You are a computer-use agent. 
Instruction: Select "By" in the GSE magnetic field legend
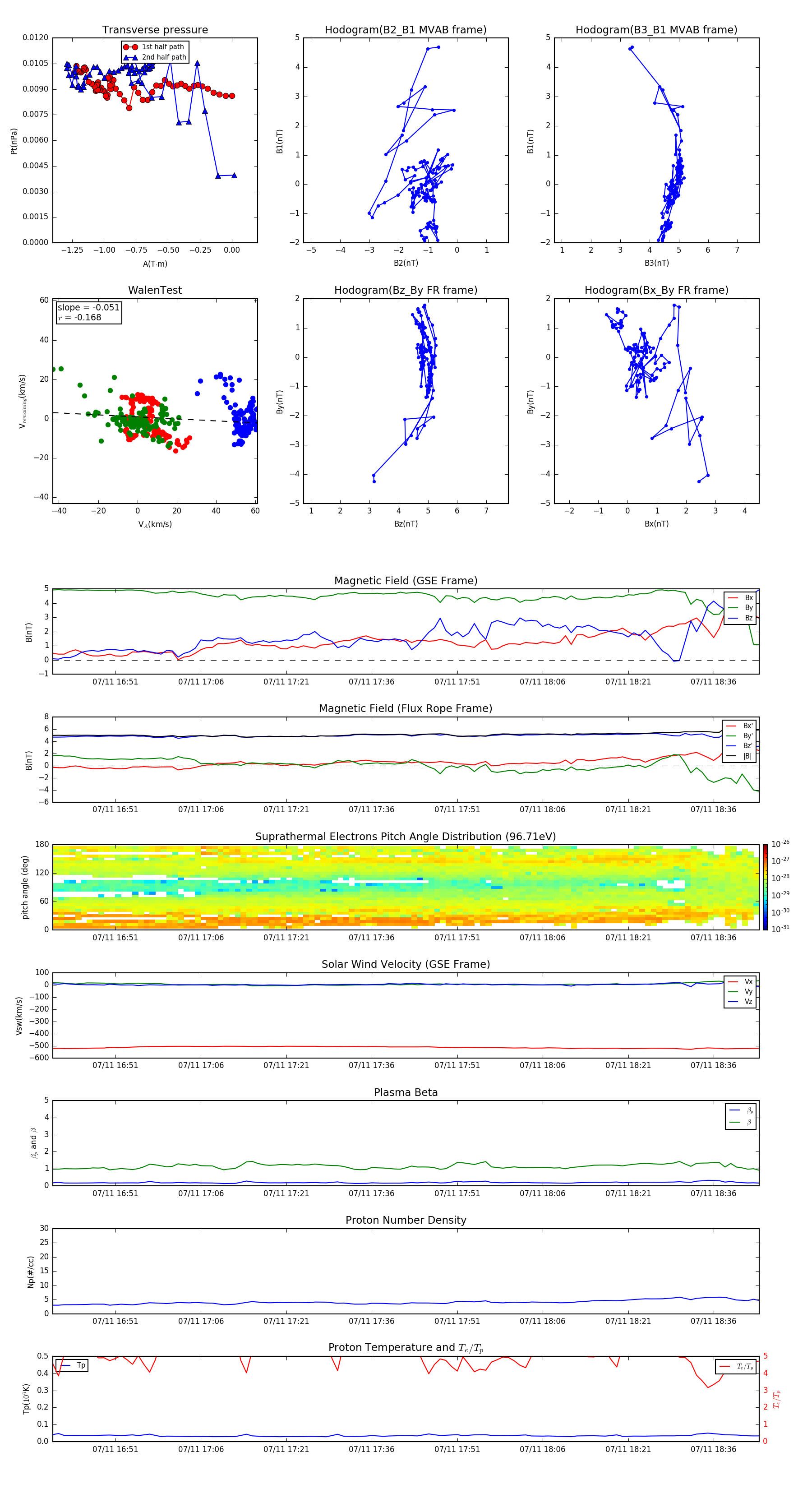coord(741,607)
